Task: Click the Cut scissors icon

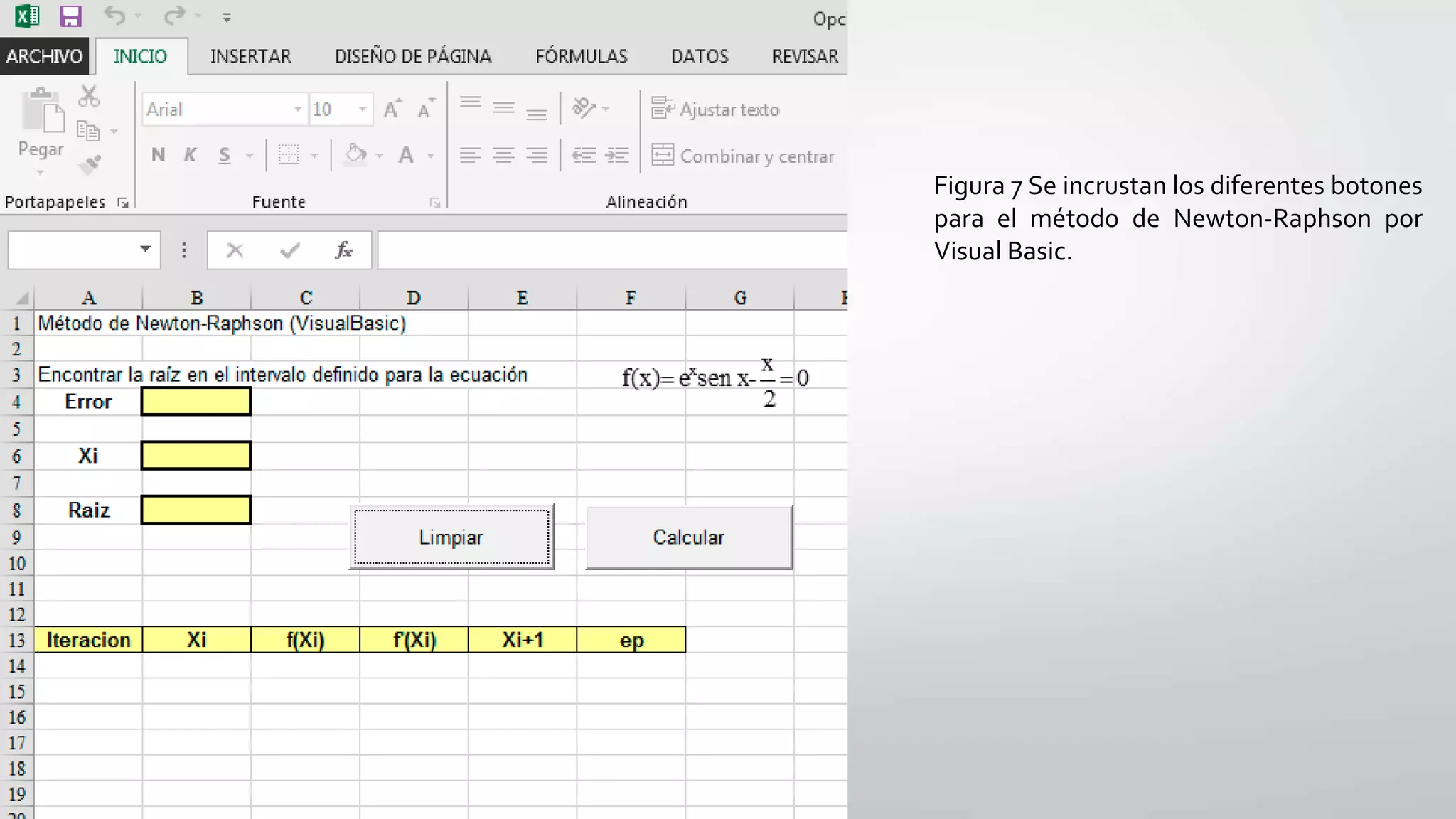Action: (89, 96)
